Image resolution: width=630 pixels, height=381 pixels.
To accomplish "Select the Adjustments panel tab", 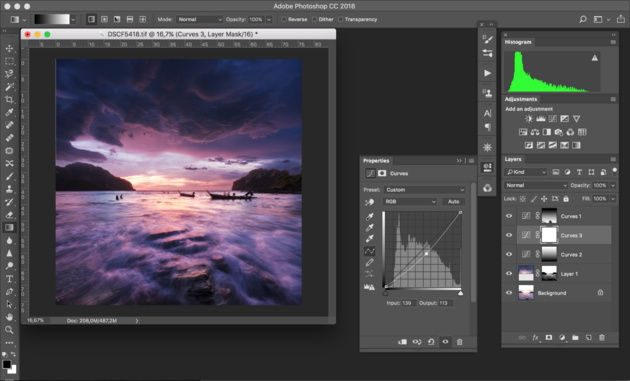I will [521, 99].
